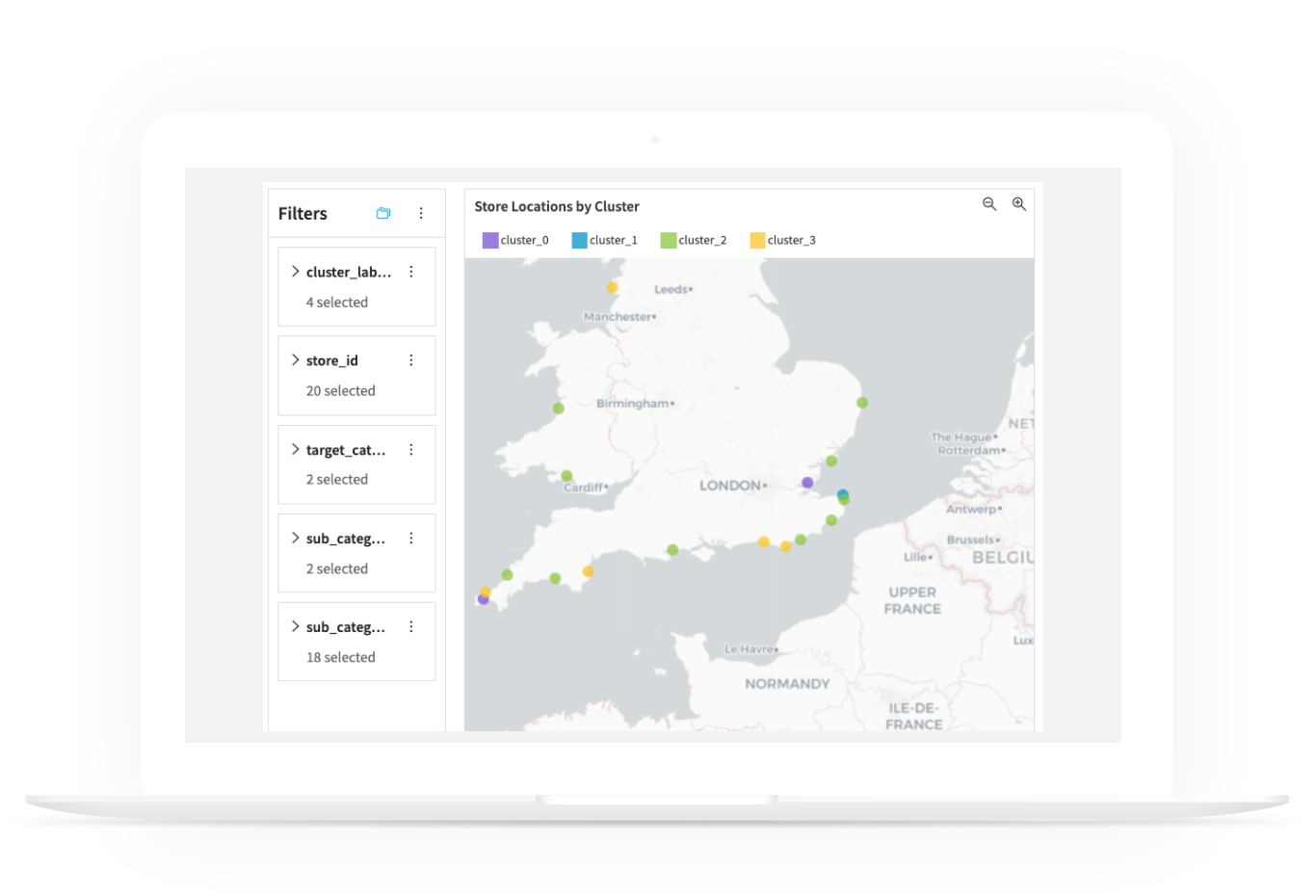
Task: Open options for the 2 selected sub_categ filter
Action: 411,539
